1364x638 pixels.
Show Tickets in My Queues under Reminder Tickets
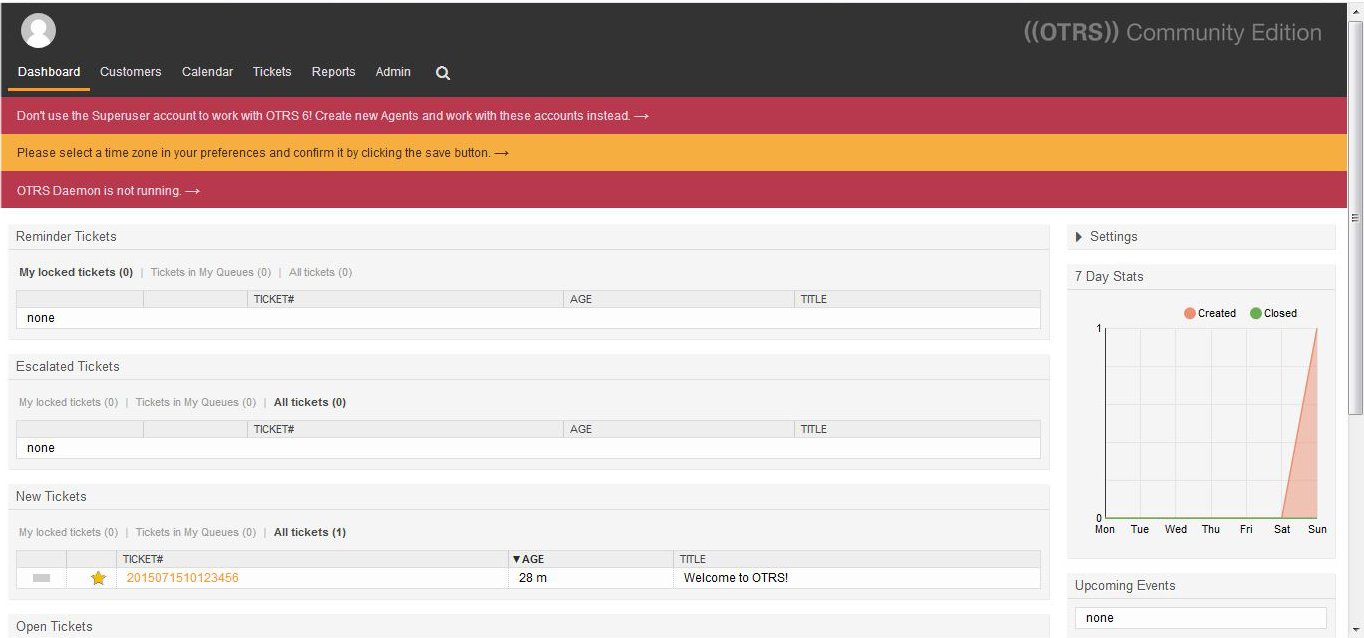(210, 272)
